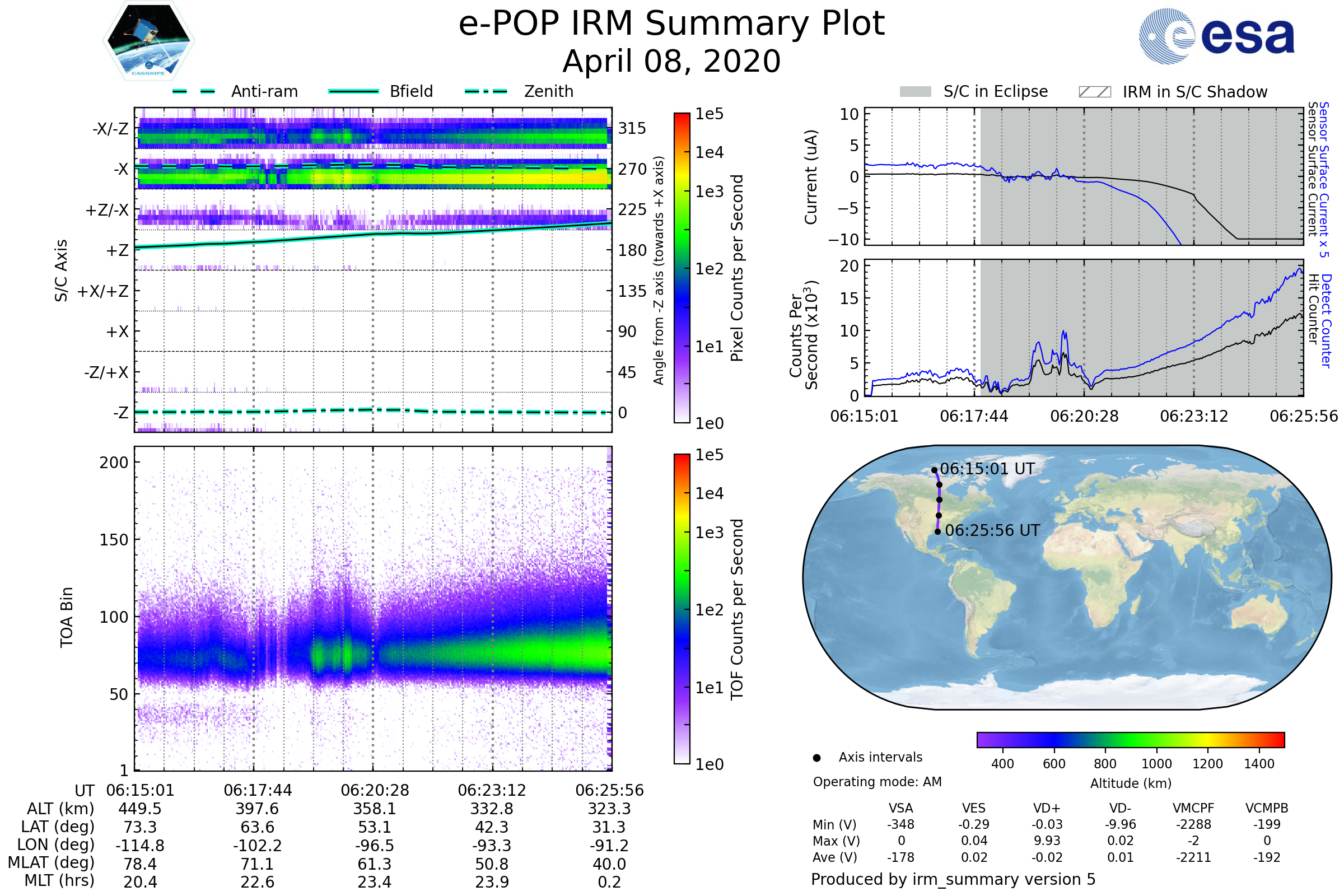
Task: Click the 06:15:01 UT start point on map
Action: [934, 470]
